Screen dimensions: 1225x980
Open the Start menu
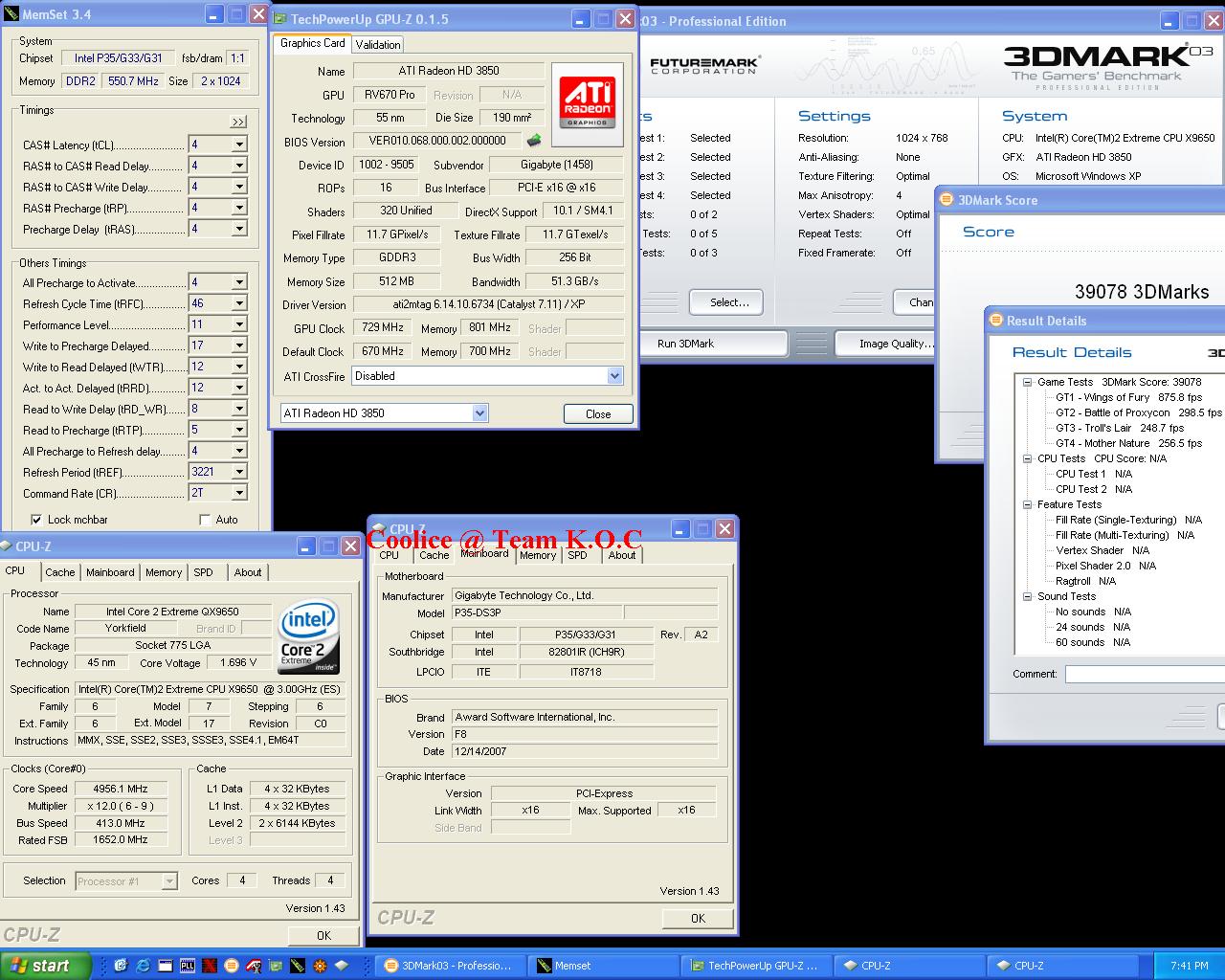[x=46, y=966]
